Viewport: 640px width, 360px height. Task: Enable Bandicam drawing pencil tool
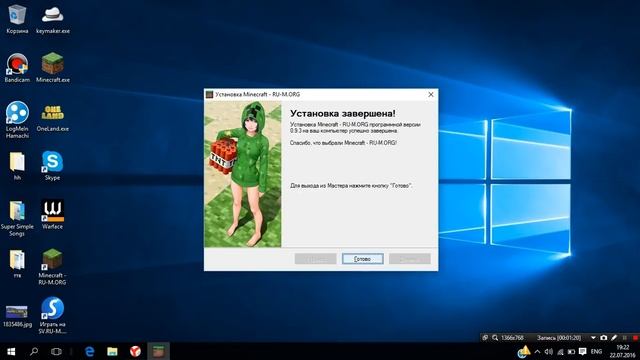tap(614, 338)
